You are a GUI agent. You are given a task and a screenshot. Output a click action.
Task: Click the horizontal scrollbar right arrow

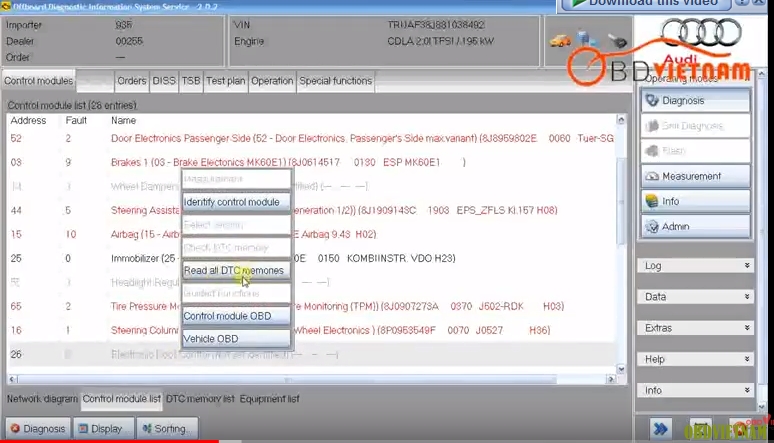point(611,379)
